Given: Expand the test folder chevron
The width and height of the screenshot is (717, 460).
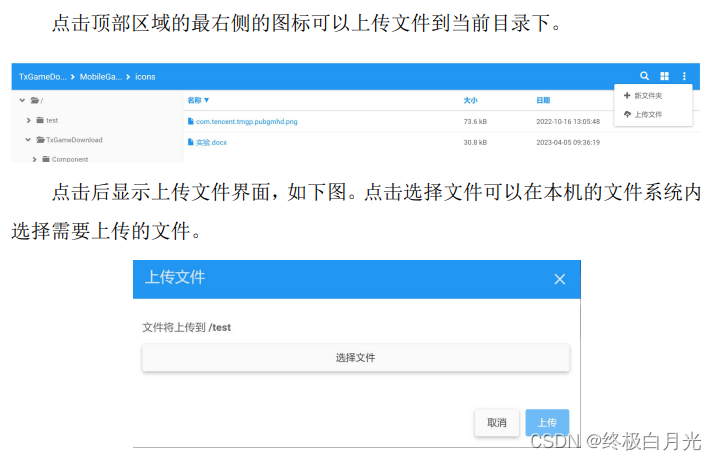Looking at the screenshot, I should tap(28, 120).
